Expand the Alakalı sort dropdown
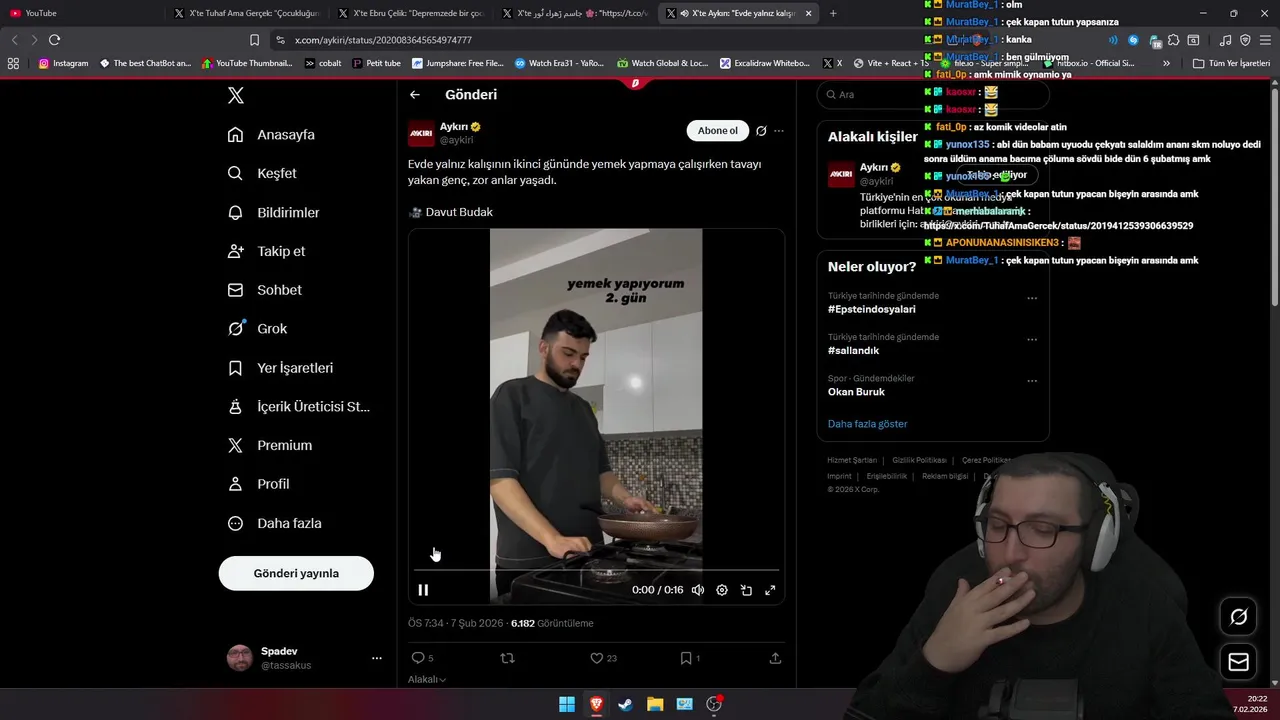Viewport: 1280px width, 720px height. pos(427,680)
